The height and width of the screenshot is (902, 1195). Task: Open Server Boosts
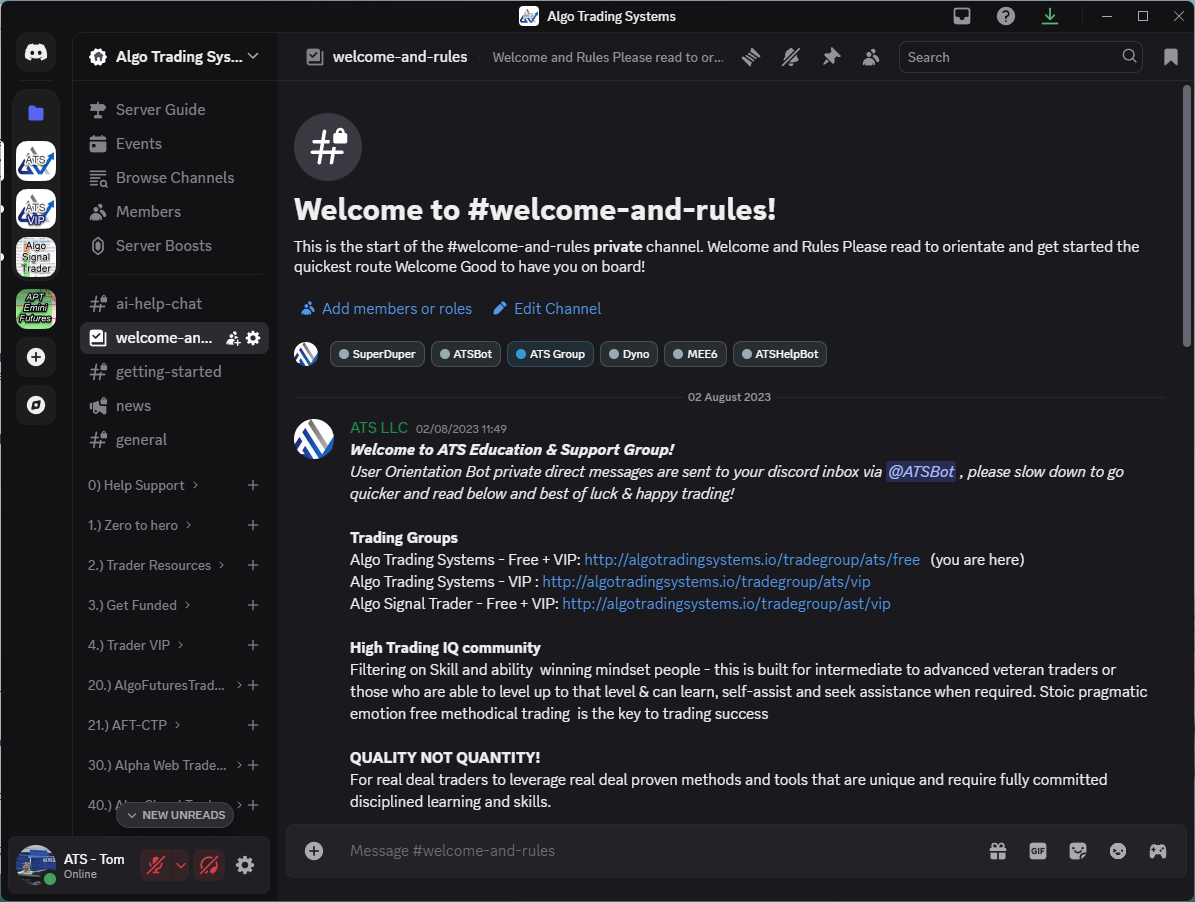click(175, 246)
